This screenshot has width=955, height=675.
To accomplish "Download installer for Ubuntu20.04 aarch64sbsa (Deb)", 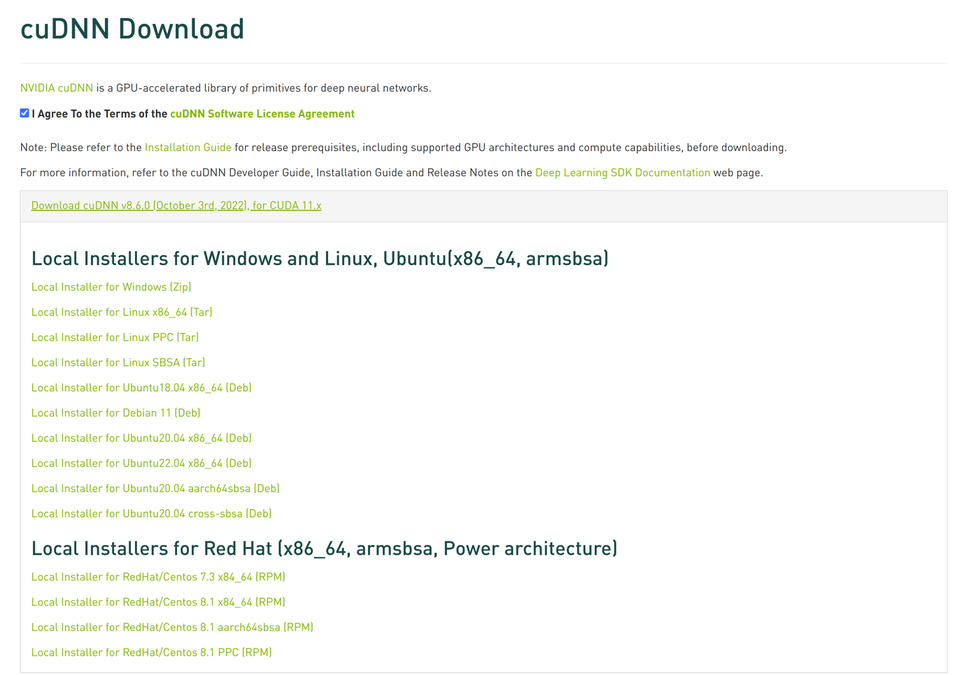I will point(155,489).
